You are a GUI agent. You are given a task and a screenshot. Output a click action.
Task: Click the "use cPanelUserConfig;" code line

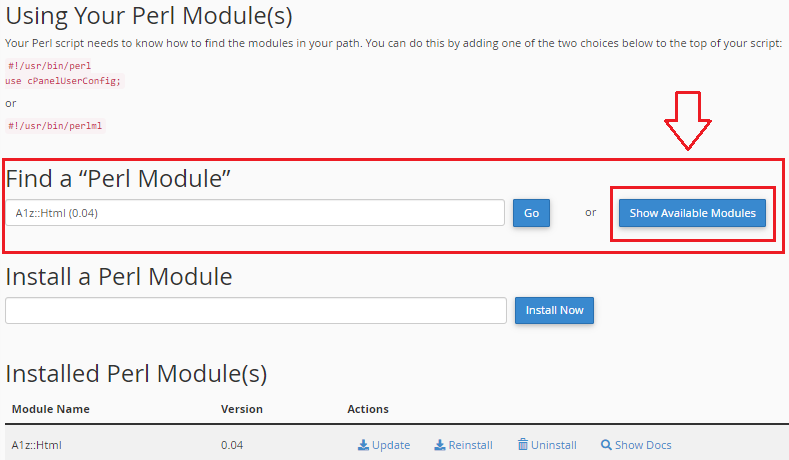pyautogui.click(x=63, y=80)
